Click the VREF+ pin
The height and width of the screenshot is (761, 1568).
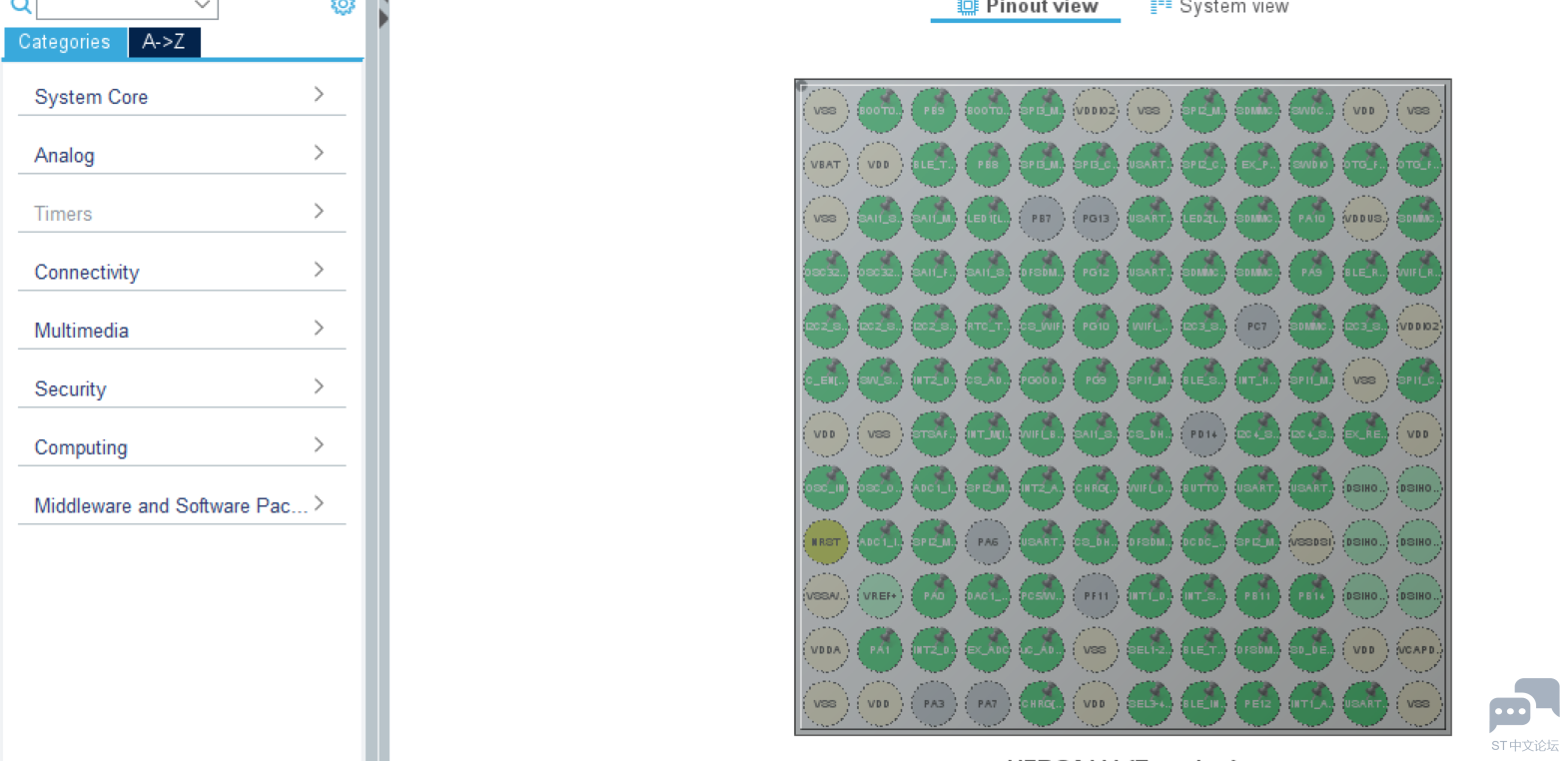(x=880, y=596)
